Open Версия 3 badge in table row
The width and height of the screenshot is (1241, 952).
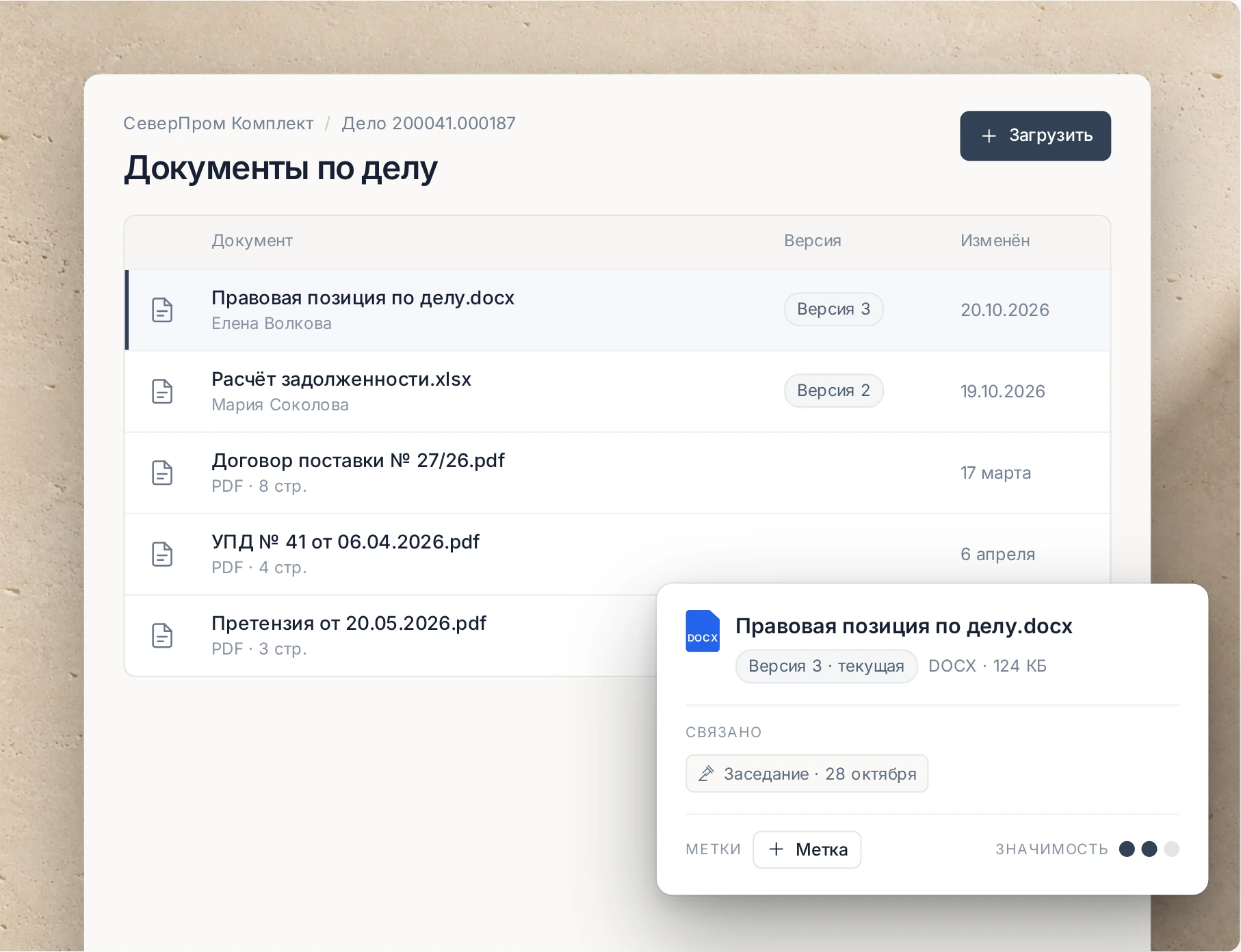click(x=833, y=309)
